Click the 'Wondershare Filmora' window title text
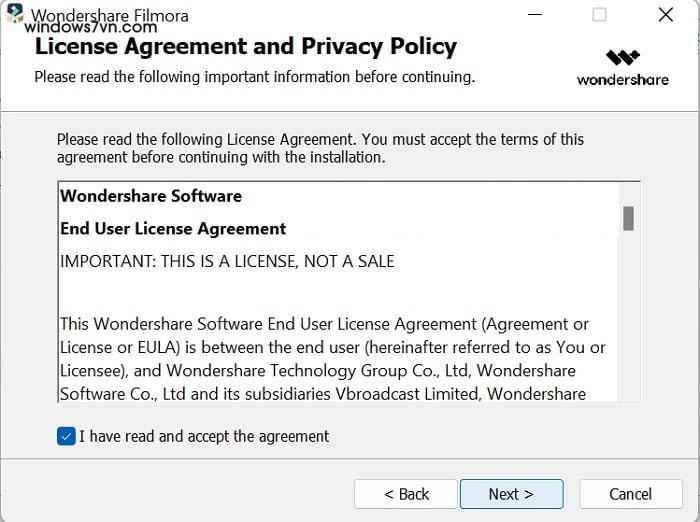The width and height of the screenshot is (700, 522). click(x=110, y=15)
